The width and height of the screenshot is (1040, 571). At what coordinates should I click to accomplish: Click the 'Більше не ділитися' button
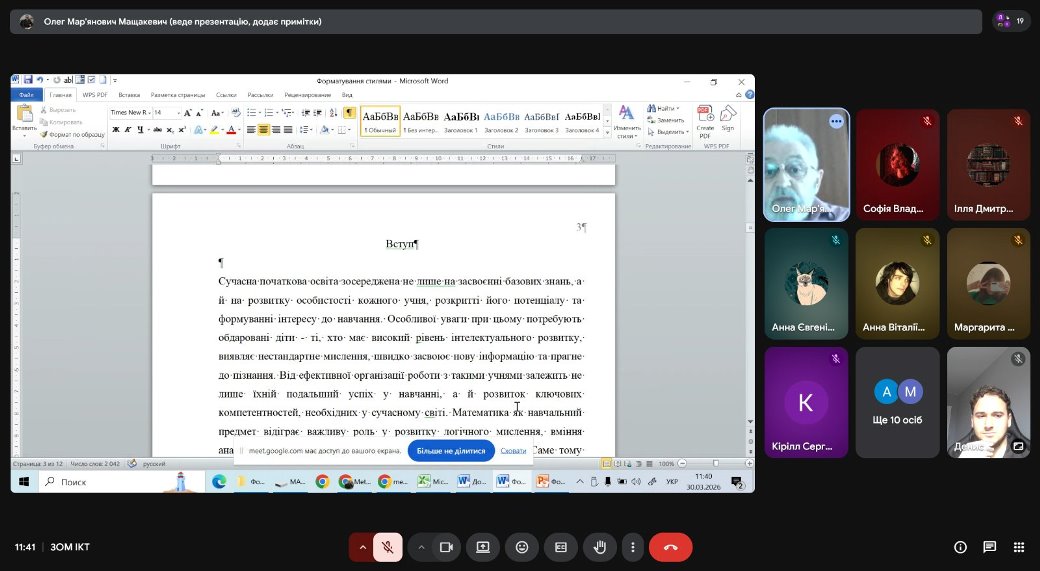(x=451, y=451)
